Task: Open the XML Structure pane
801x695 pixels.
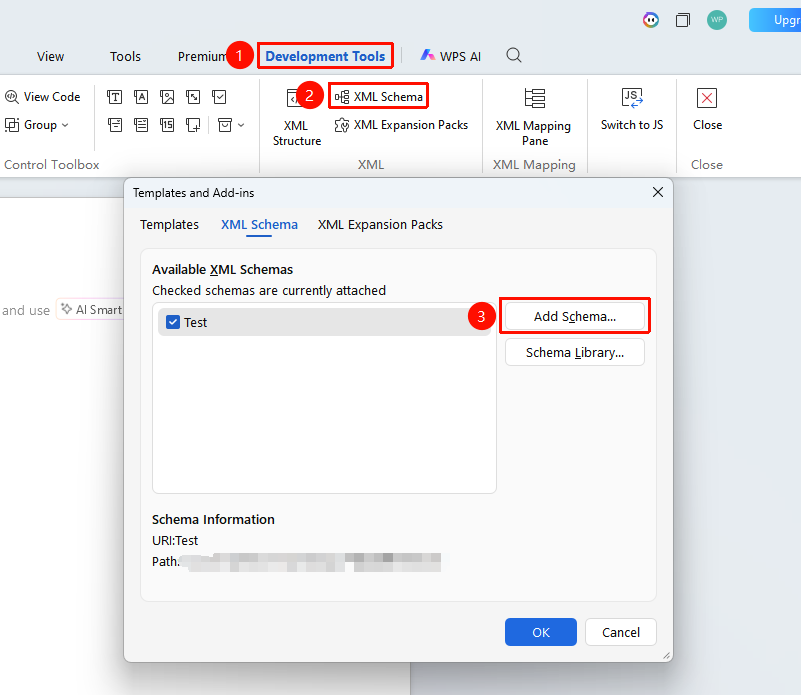Action: coord(296,117)
